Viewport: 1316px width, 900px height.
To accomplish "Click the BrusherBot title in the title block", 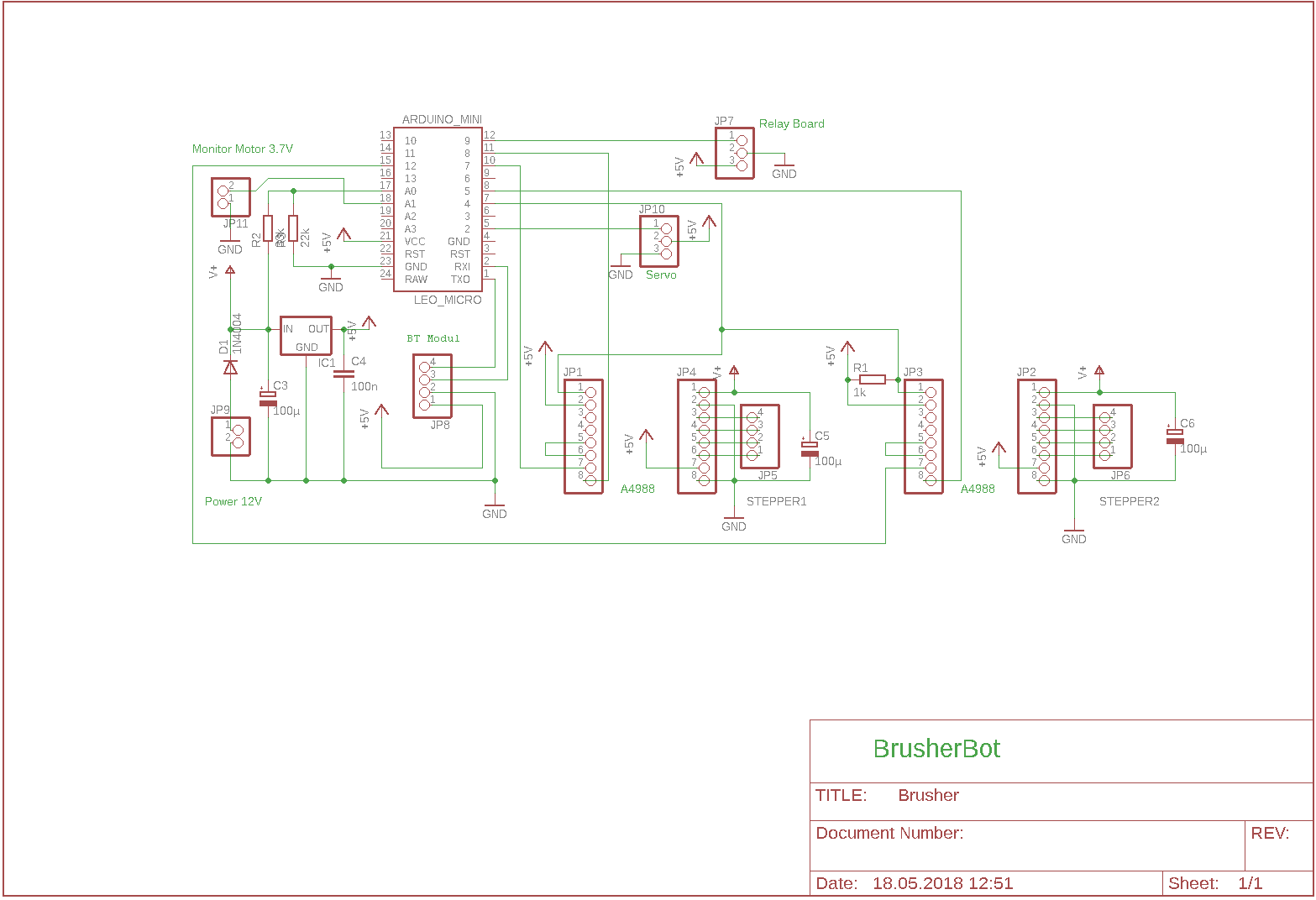I will 937,749.
